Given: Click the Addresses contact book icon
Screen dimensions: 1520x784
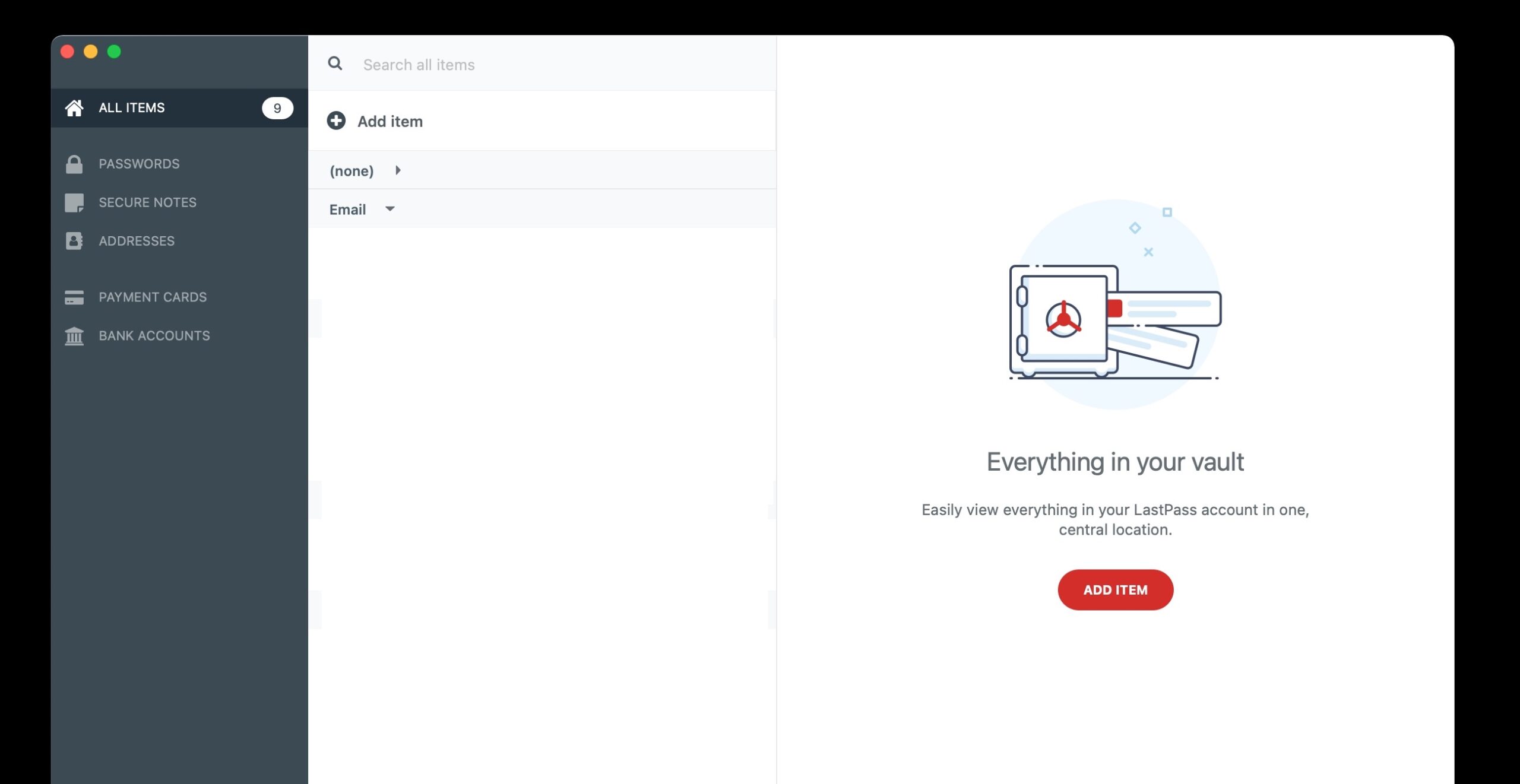Looking at the screenshot, I should pyautogui.click(x=74, y=241).
